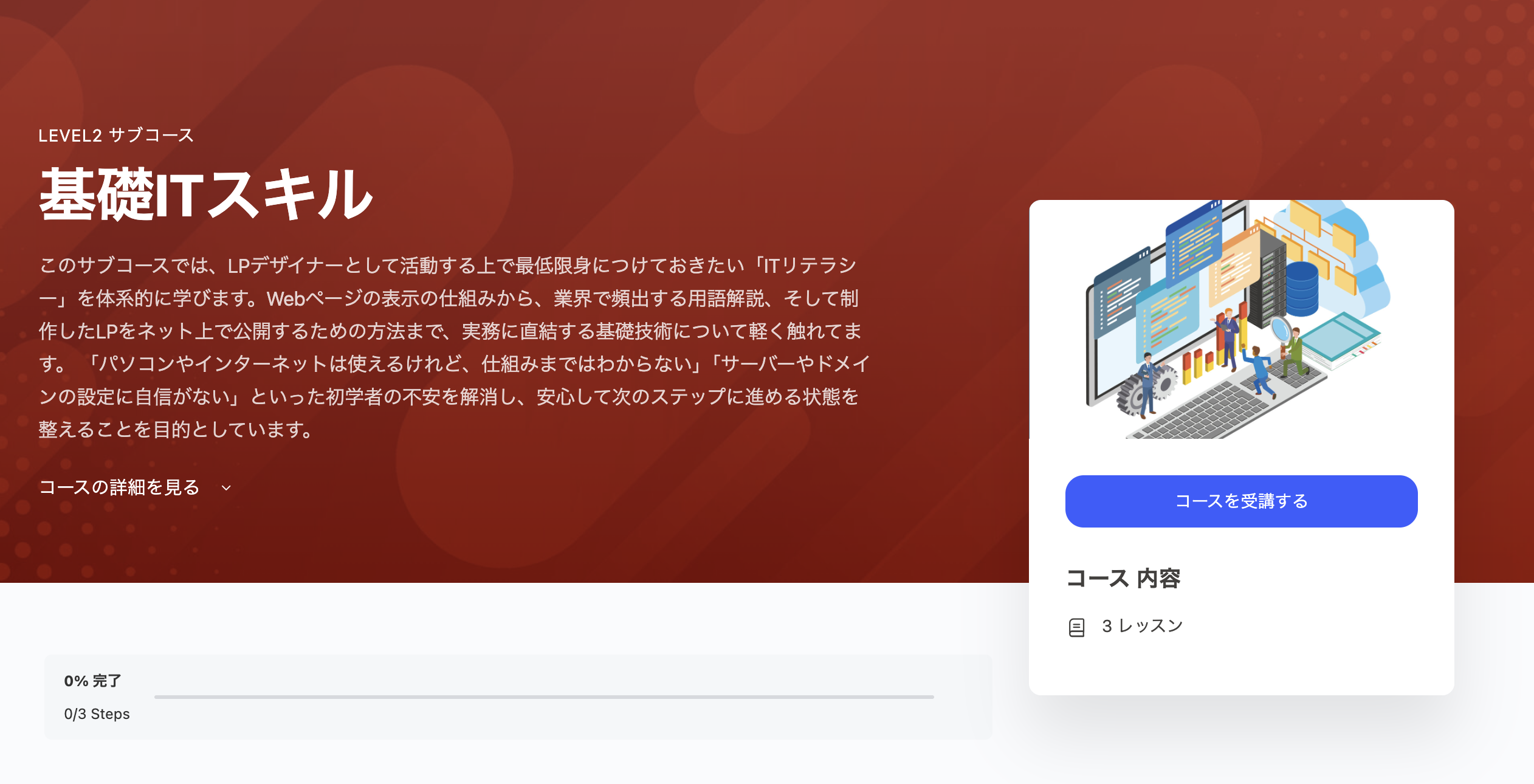Screen dimensions: 1534x784
Task: Click the keyboard in the course illustration
Action: 1222,404
